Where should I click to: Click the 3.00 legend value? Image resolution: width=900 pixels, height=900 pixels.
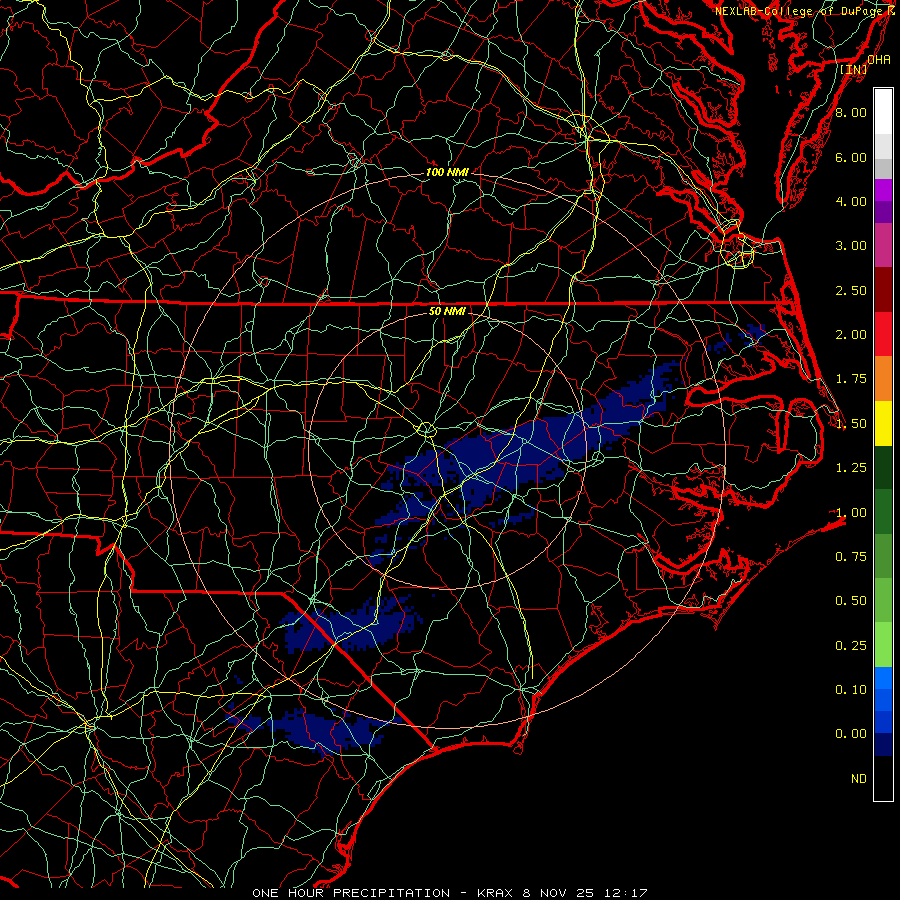[851, 246]
